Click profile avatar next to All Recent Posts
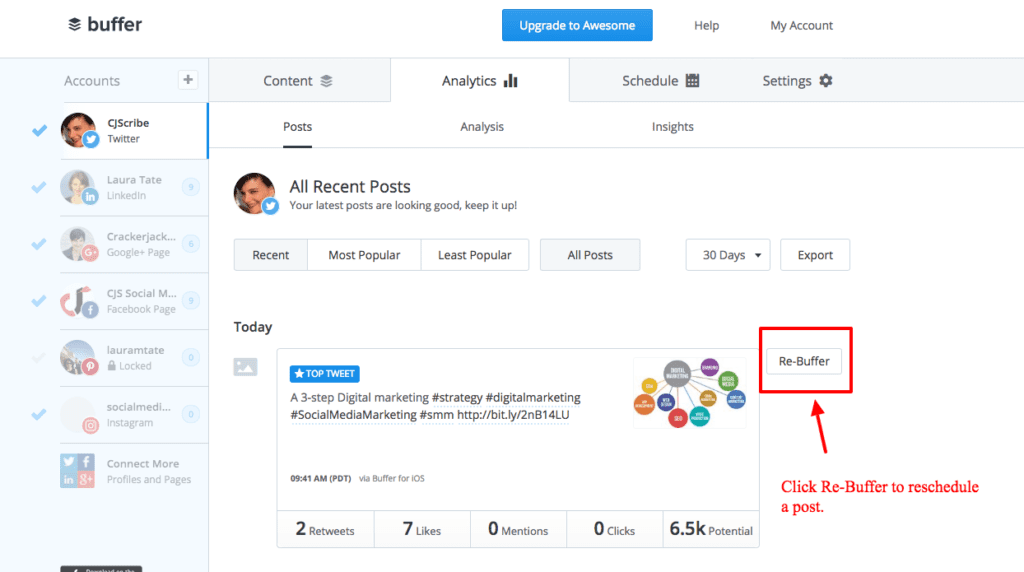1024x572 pixels. 255,194
